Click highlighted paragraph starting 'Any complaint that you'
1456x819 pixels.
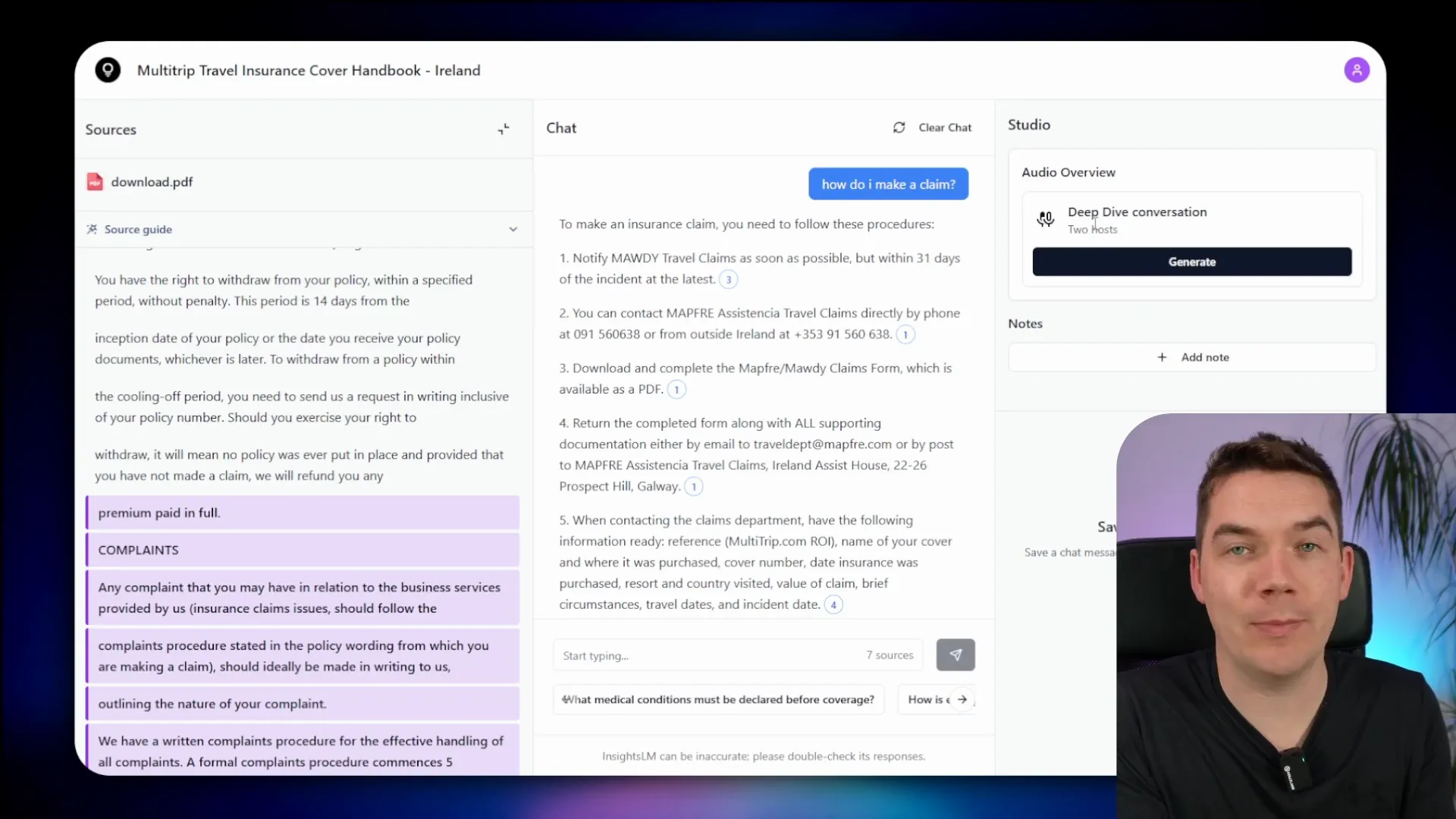(303, 598)
